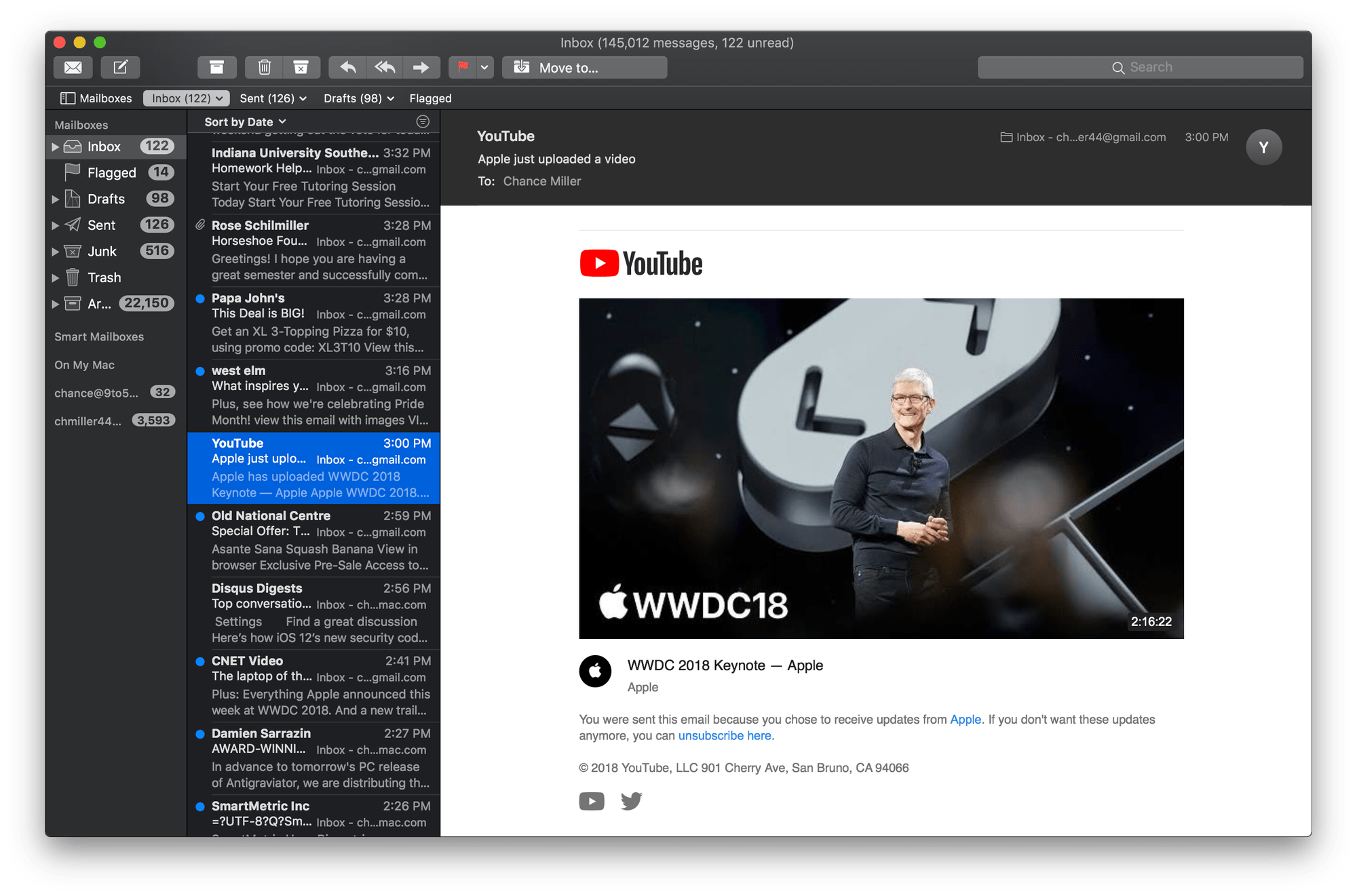Delete the message using the trash icon
Screen dimensions: 1357x896
coord(264,67)
